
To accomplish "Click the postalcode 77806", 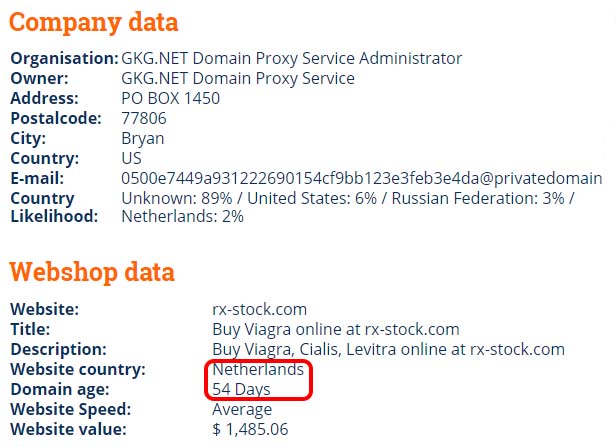I will (x=144, y=118).
